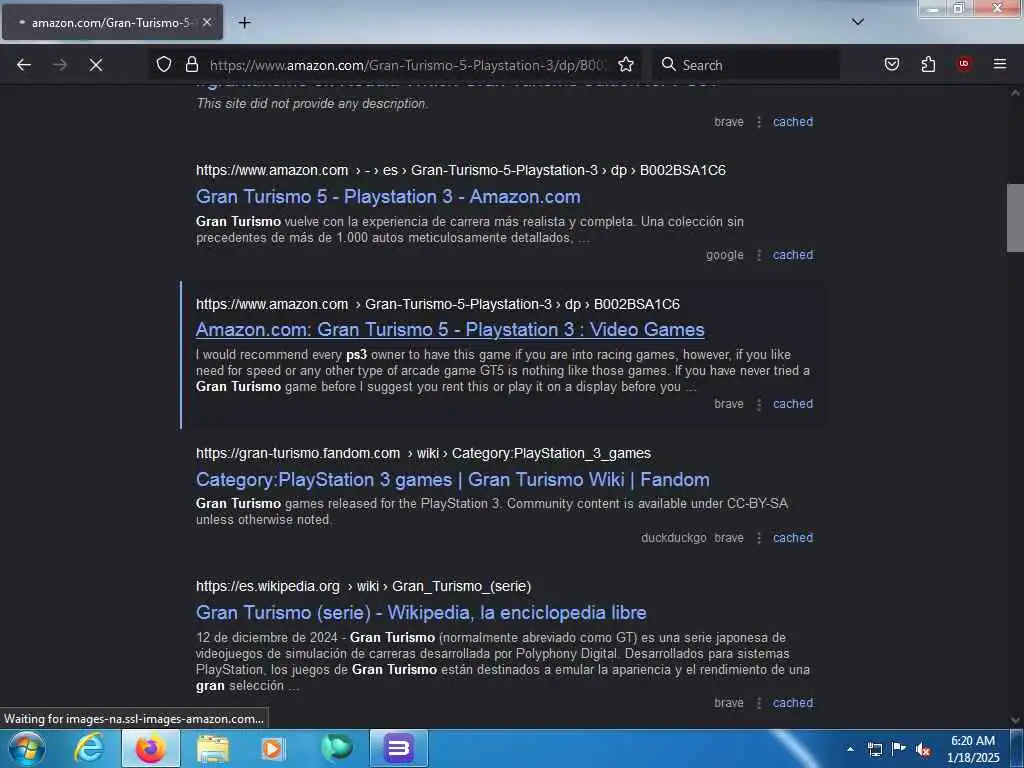
Task: Open the file explorer folder in the taskbar
Action: [212, 748]
